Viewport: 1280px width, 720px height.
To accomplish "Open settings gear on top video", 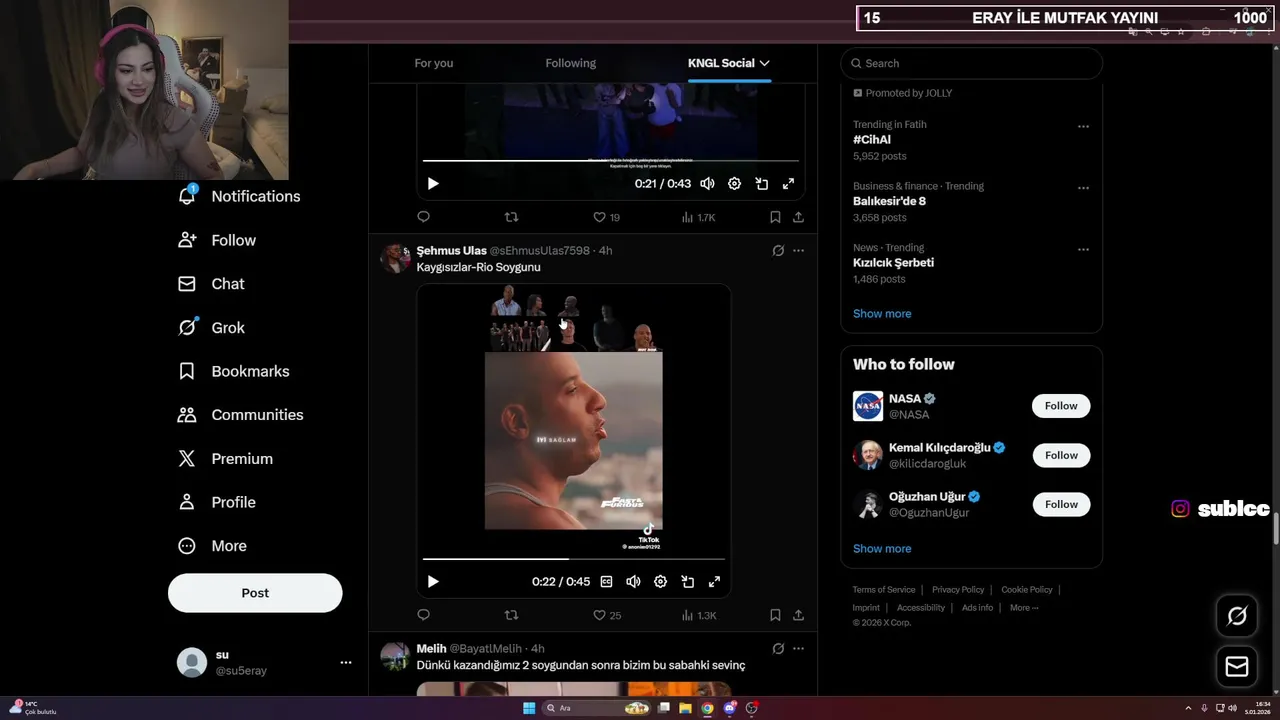I will (x=734, y=184).
